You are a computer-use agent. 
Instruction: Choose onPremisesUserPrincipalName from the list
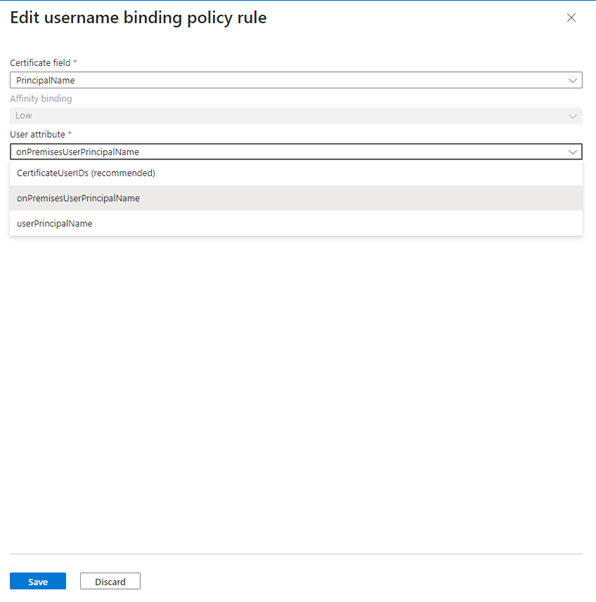pyautogui.click(x=296, y=198)
